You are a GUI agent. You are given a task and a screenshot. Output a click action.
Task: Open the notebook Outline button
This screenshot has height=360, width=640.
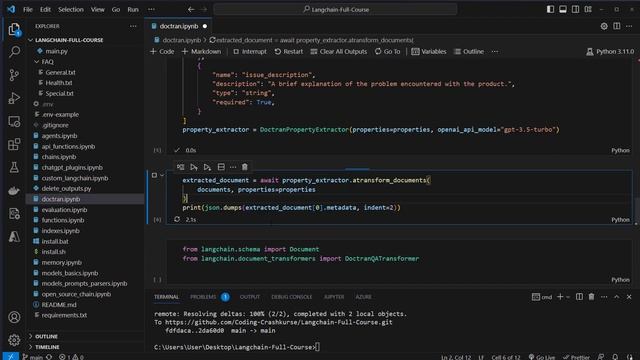pyautogui.click(x=469, y=51)
